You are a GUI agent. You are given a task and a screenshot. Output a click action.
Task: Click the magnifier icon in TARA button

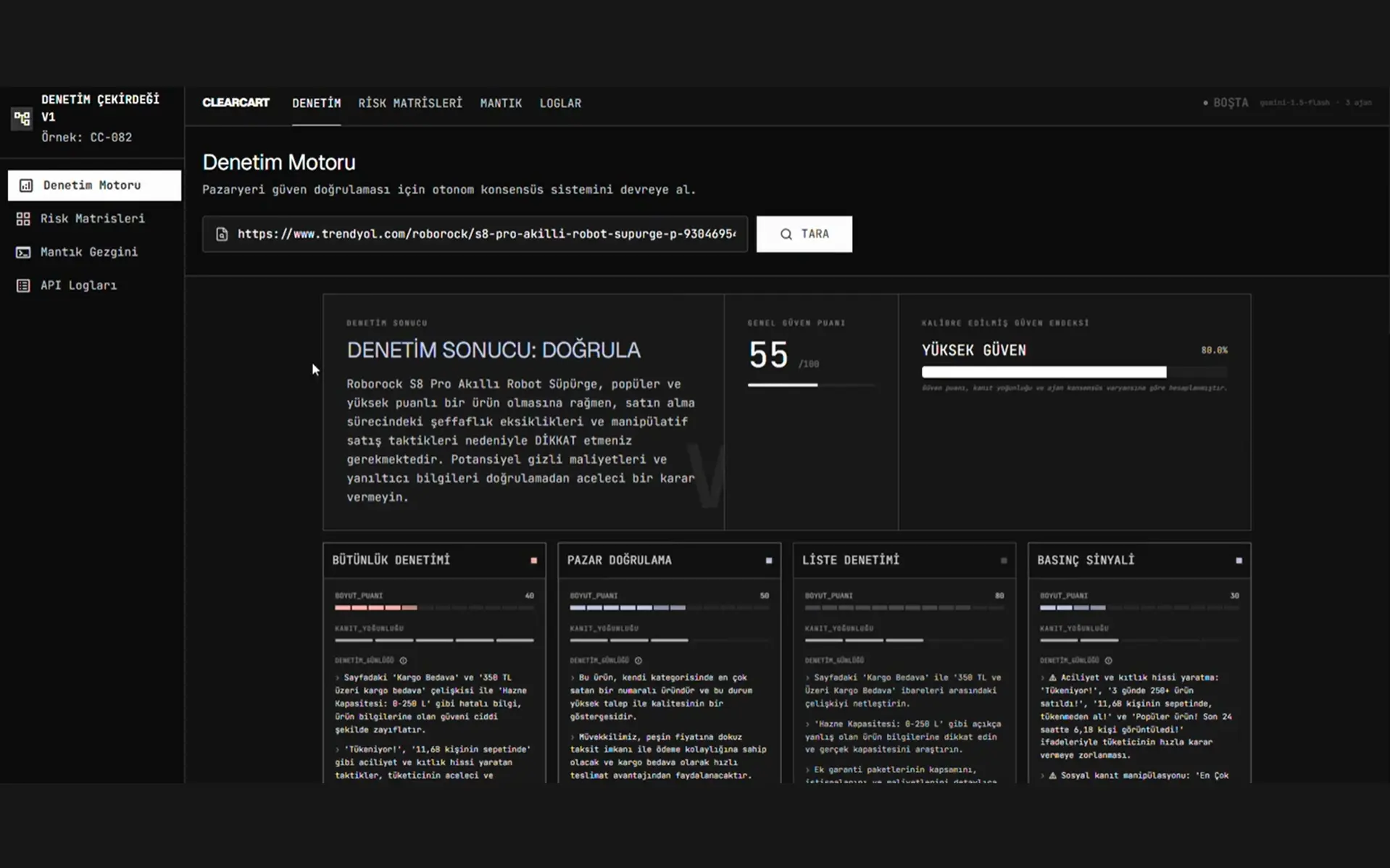tap(786, 234)
